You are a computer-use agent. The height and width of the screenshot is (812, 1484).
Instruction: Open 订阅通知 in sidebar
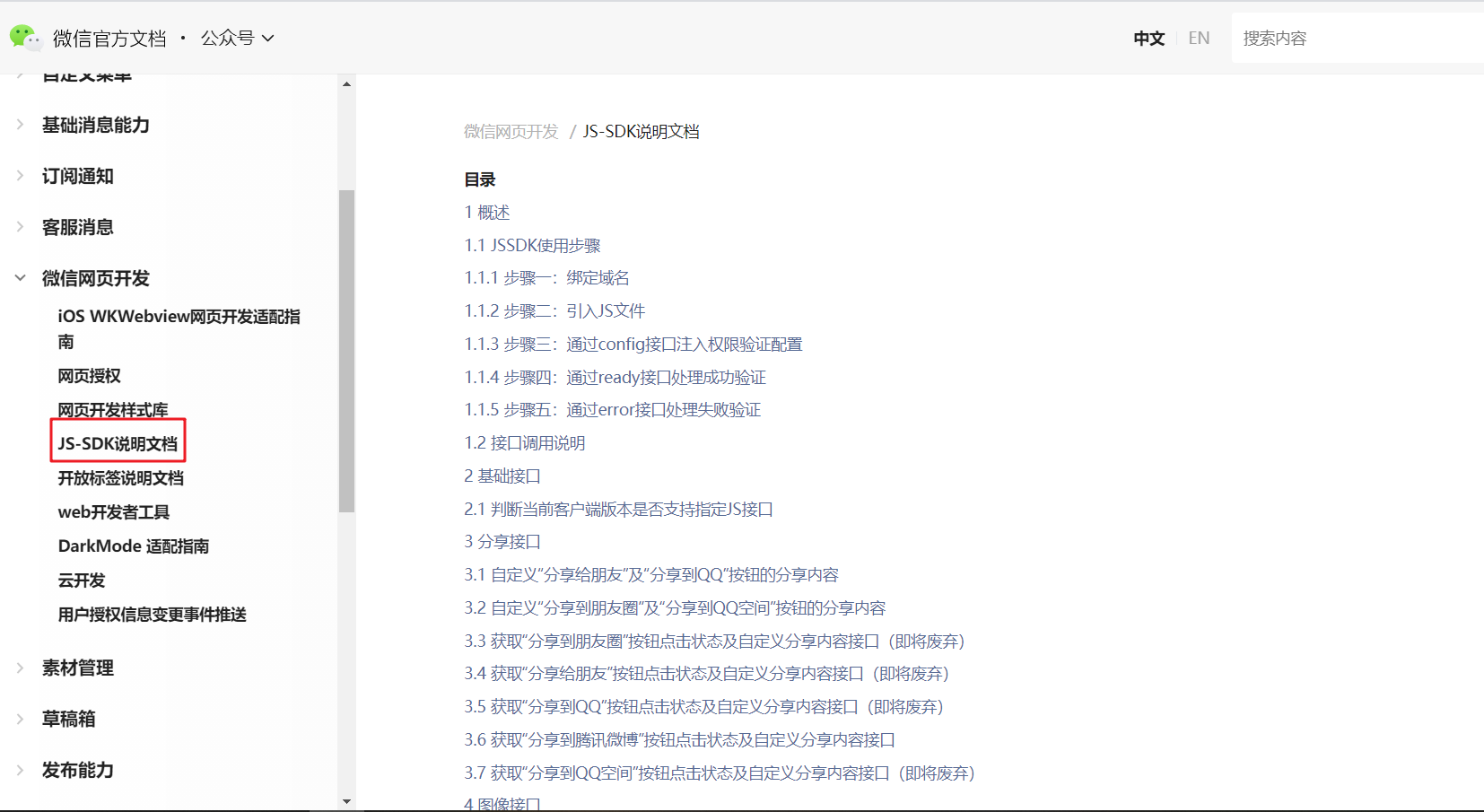pyautogui.click(x=78, y=176)
